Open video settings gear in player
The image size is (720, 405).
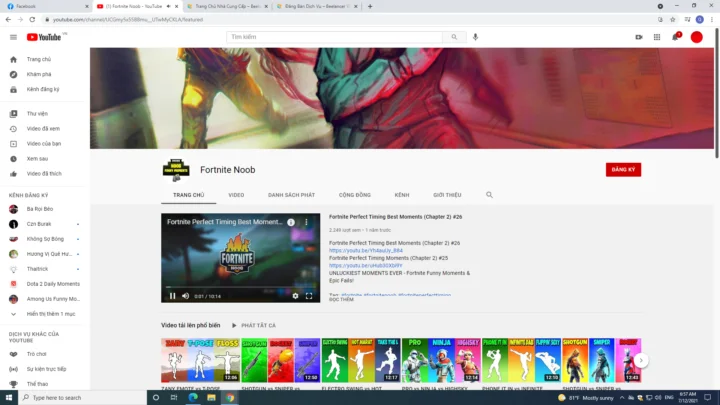[x=295, y=296]
